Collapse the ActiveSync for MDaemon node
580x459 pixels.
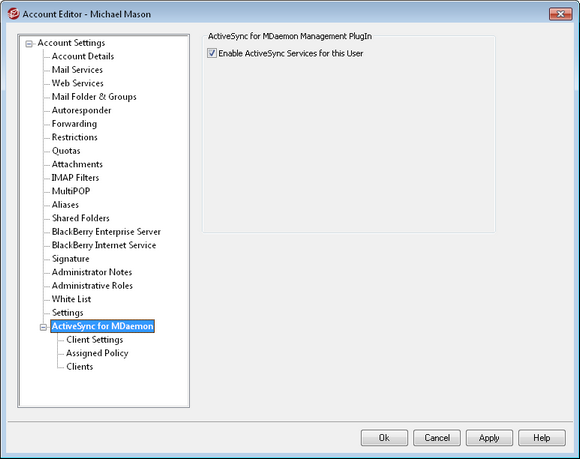pyautogui.click(x=43, y=327)
